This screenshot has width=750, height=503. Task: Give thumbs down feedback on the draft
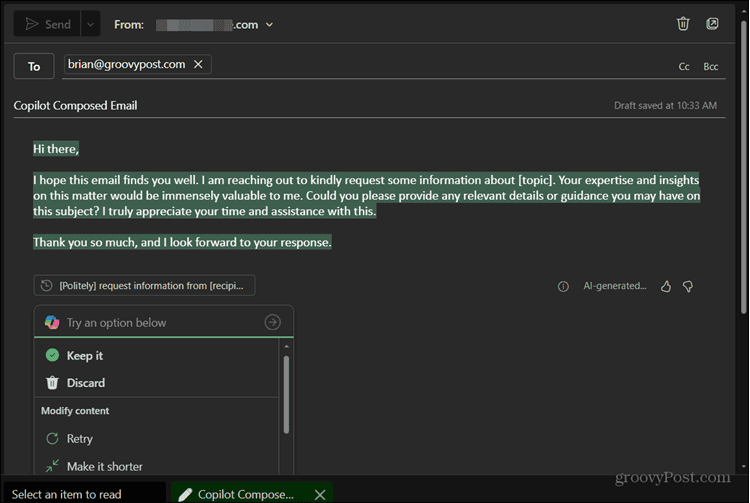(x=687, y=286)
